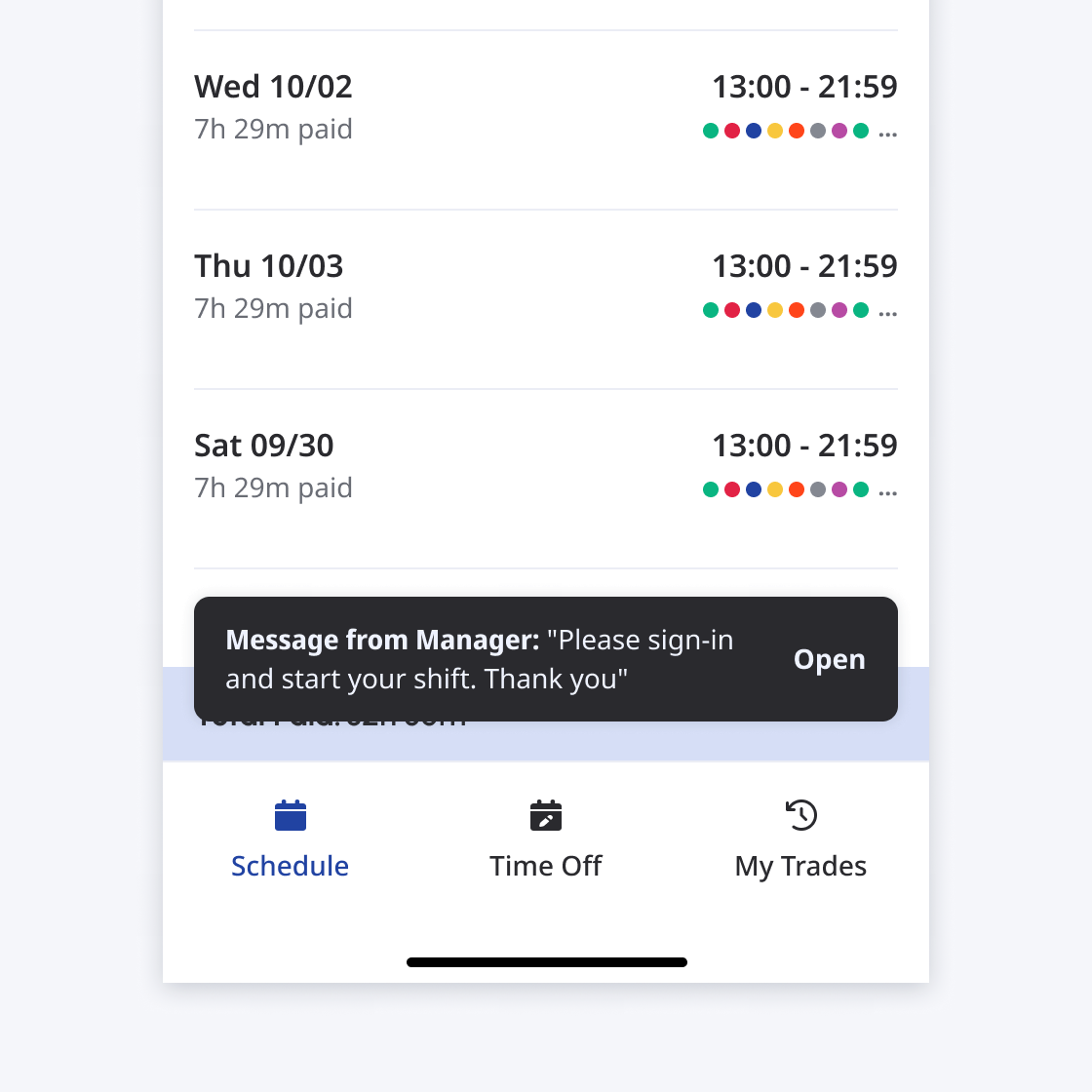Tap the home indicator bar at bottom

(546, 962)
